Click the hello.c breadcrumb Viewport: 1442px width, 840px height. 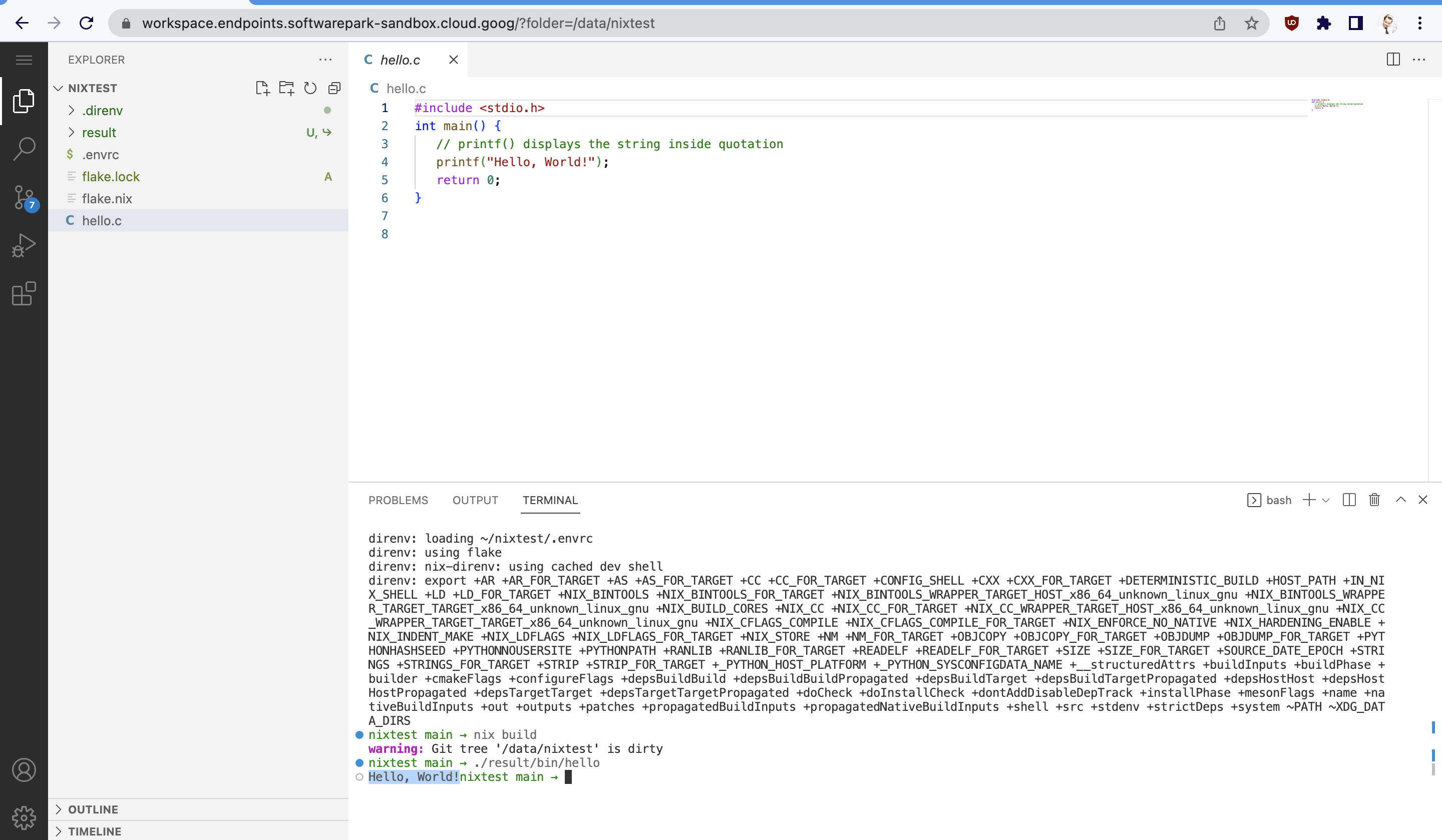point(406,89)
